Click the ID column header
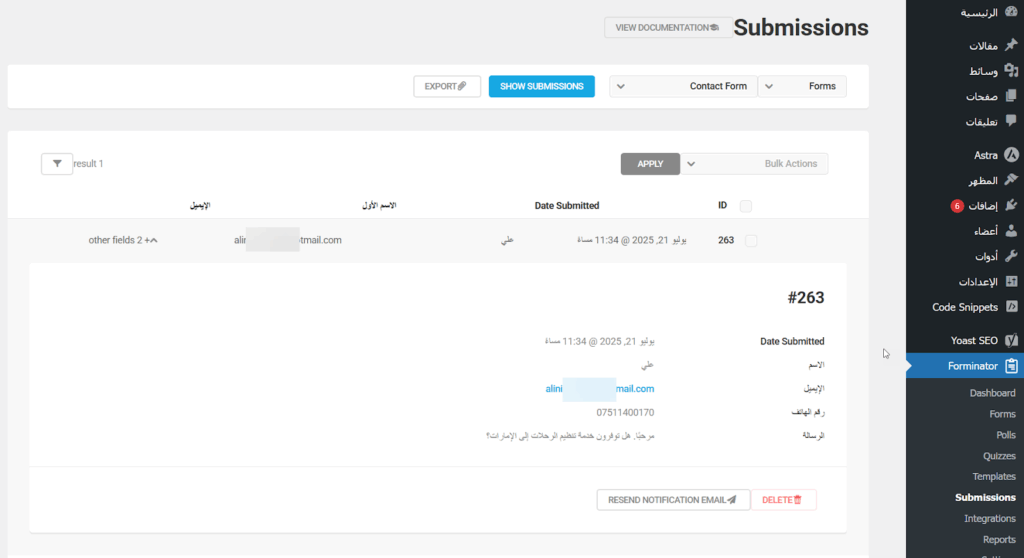Image resolution: width=1024 pixels, height=558 pixels. (722, 205)
